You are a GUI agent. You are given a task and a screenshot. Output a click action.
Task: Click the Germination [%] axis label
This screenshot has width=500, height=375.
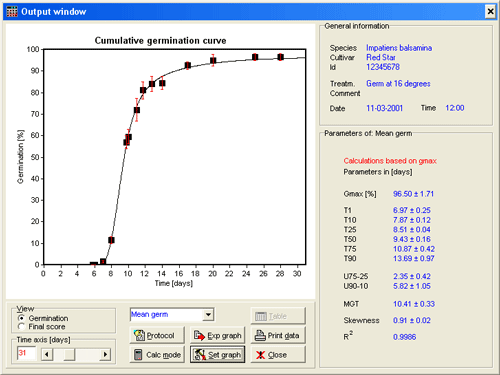tap(21, 157)
